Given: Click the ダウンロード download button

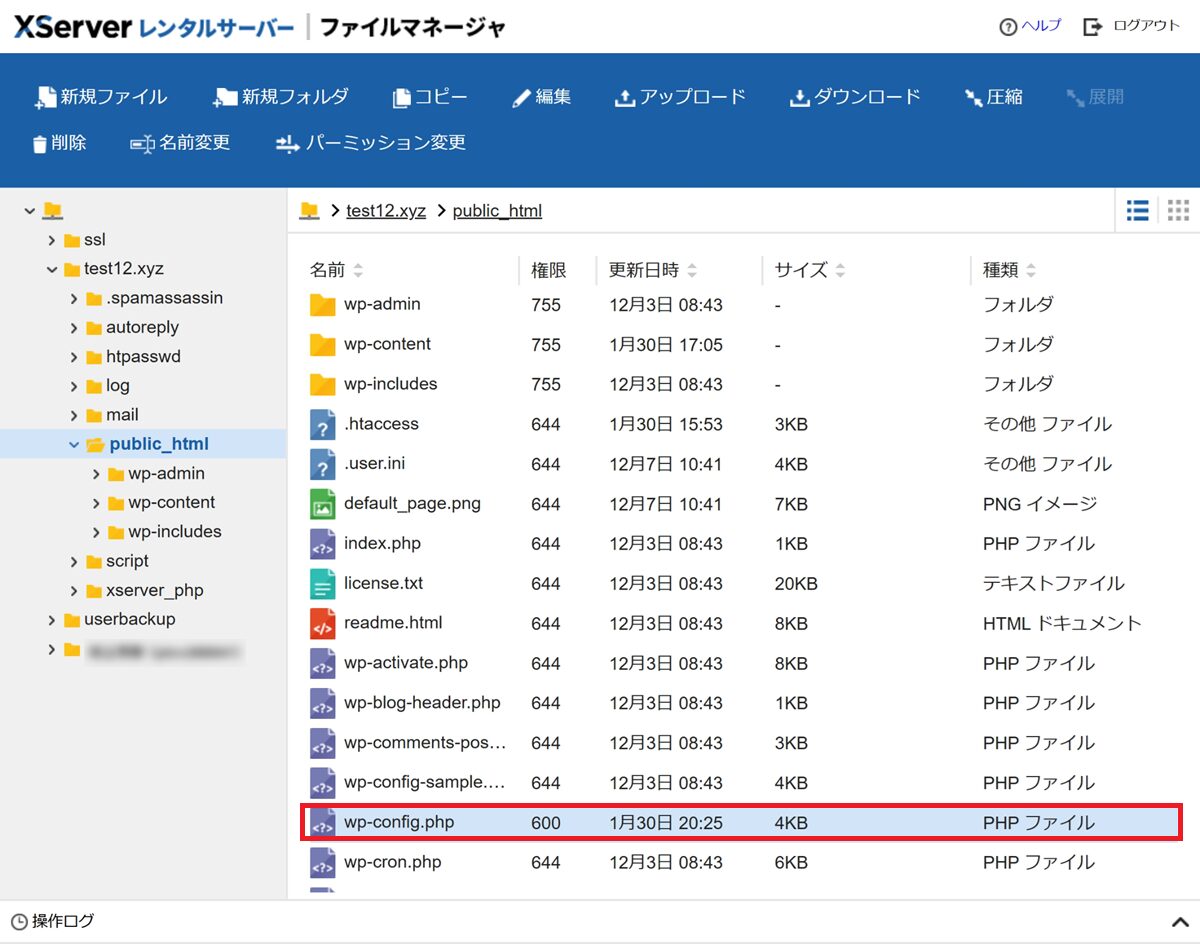Looking at the screenshot, I should (x=855, y=97).
